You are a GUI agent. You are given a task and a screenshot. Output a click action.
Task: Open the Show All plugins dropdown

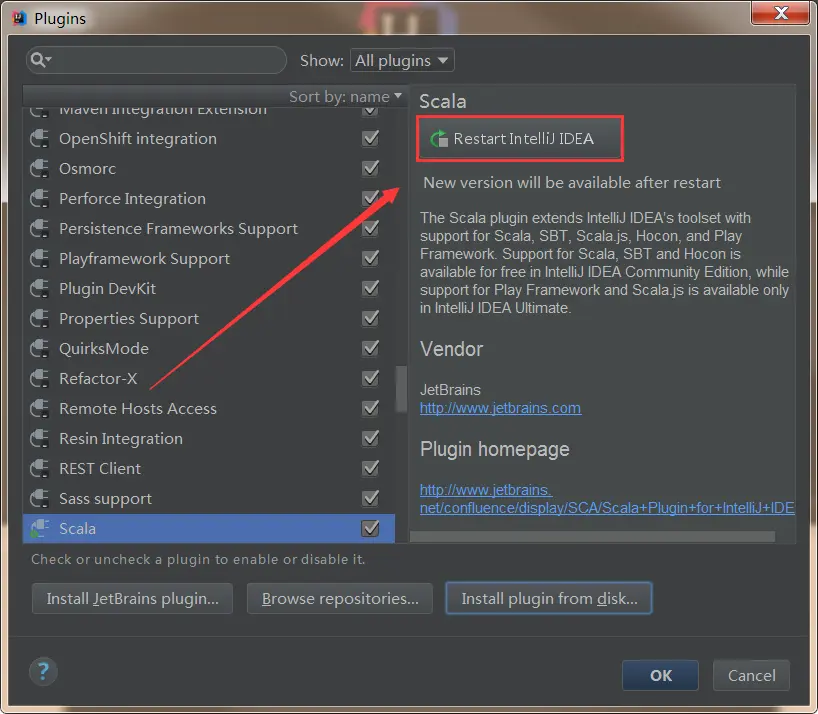[x=402, y=60]
